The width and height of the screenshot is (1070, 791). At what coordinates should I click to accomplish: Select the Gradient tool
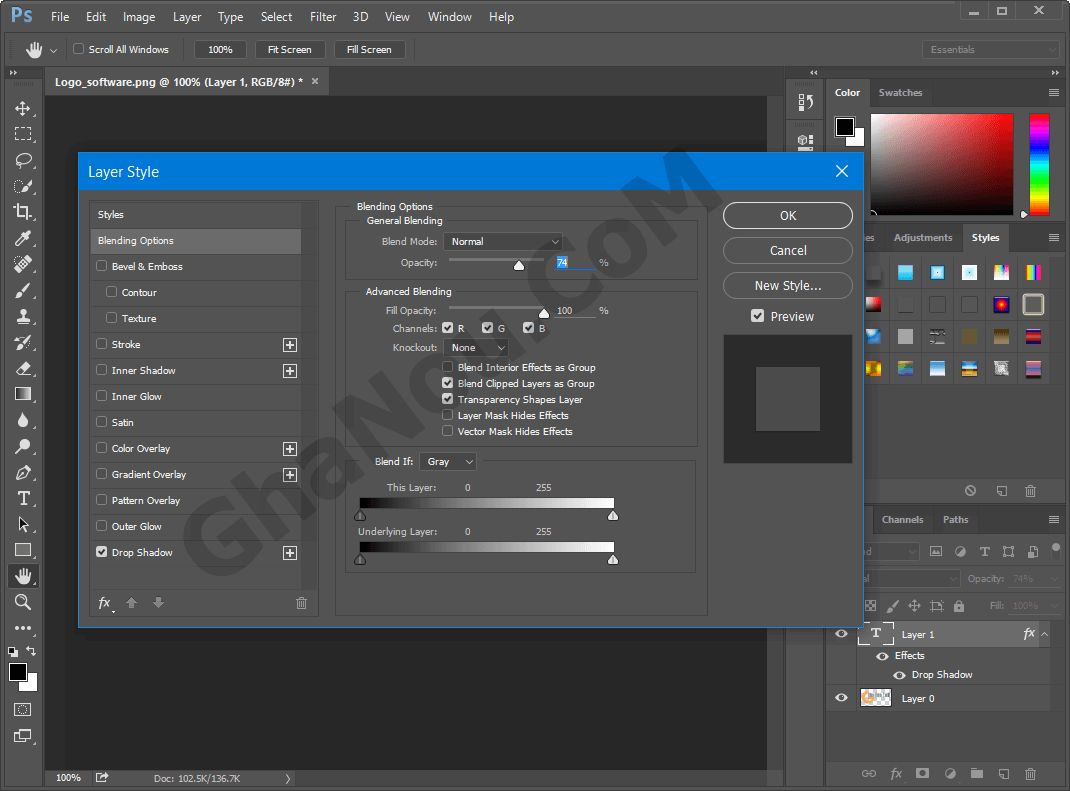[23, 394]
